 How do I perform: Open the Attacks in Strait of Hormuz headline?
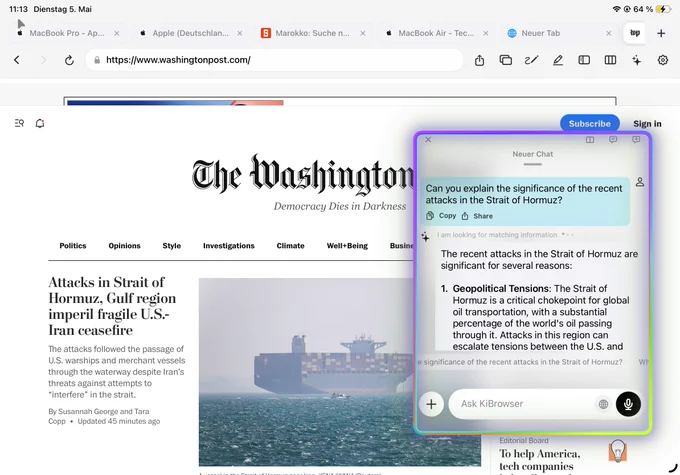coord(112,306)
